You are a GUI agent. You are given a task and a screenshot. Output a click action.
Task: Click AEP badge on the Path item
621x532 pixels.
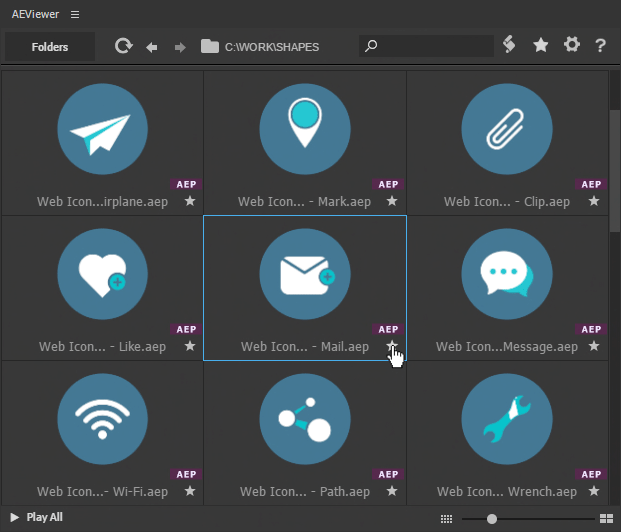(x=388, y=474)
